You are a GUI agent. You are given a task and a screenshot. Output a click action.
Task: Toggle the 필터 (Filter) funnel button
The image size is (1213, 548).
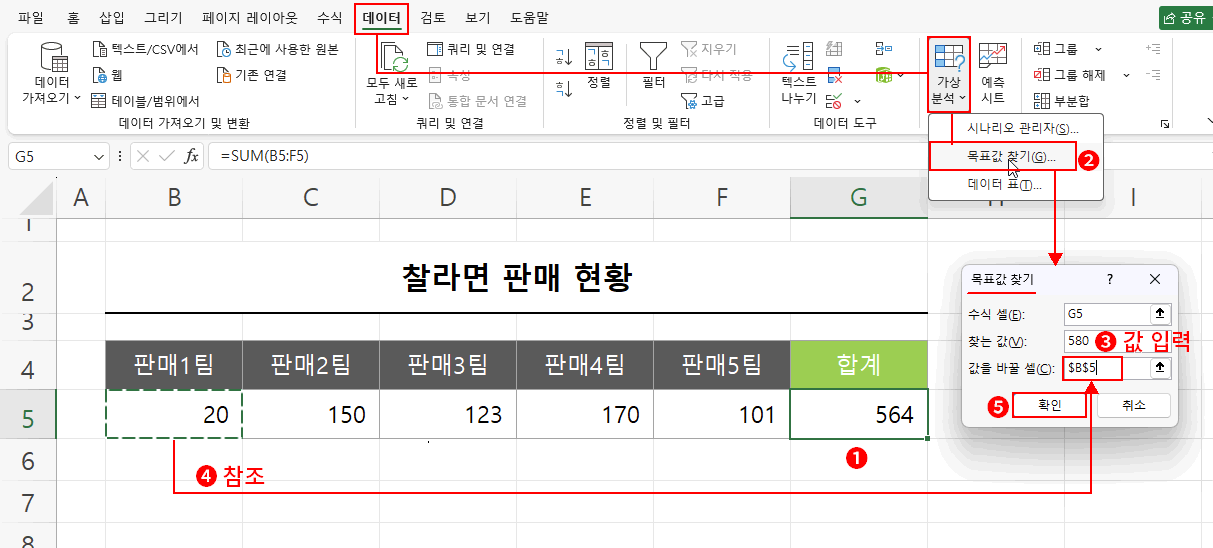point(654,66)
